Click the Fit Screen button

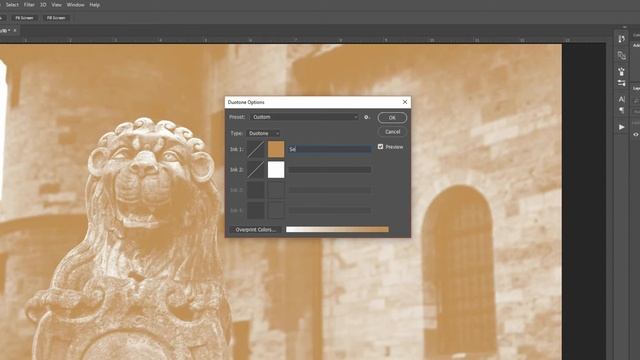[24, 18]
